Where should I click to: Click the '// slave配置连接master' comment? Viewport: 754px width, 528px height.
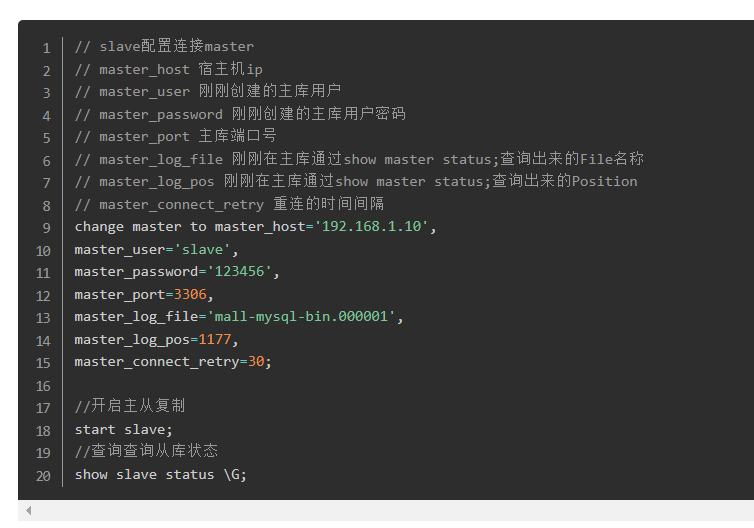tap(164, 47)
